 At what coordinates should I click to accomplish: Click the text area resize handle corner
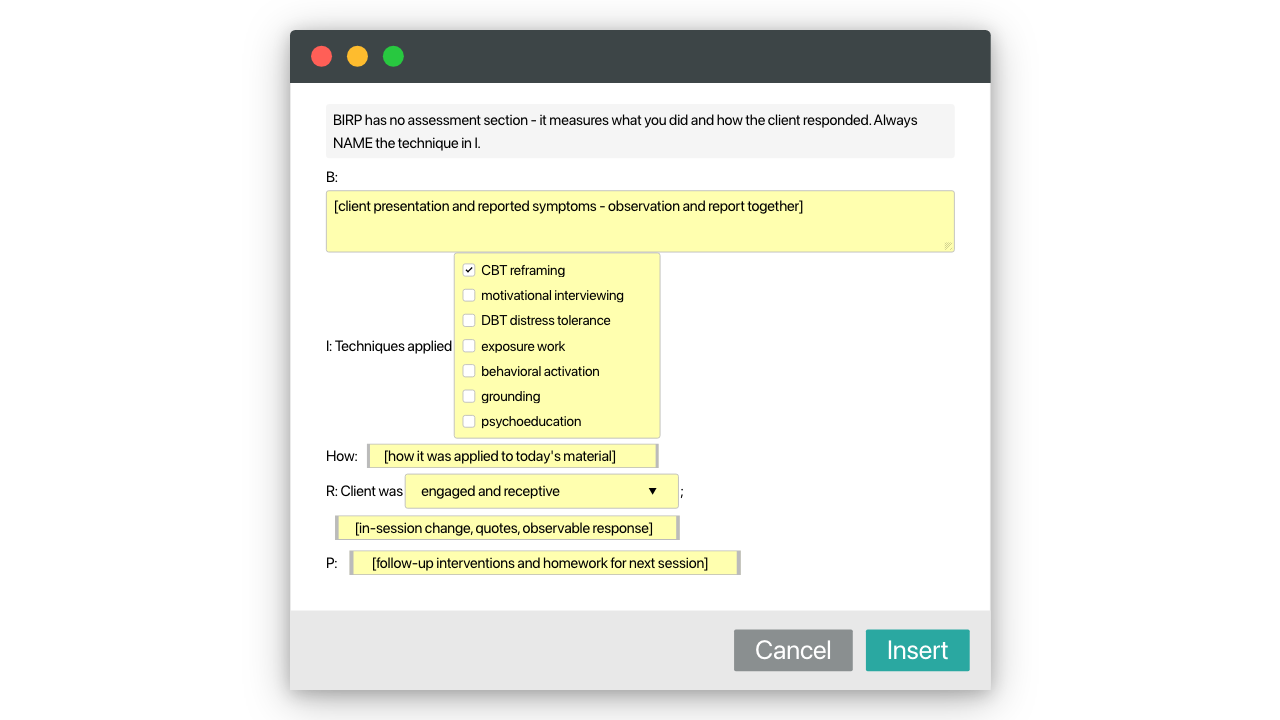948,245
